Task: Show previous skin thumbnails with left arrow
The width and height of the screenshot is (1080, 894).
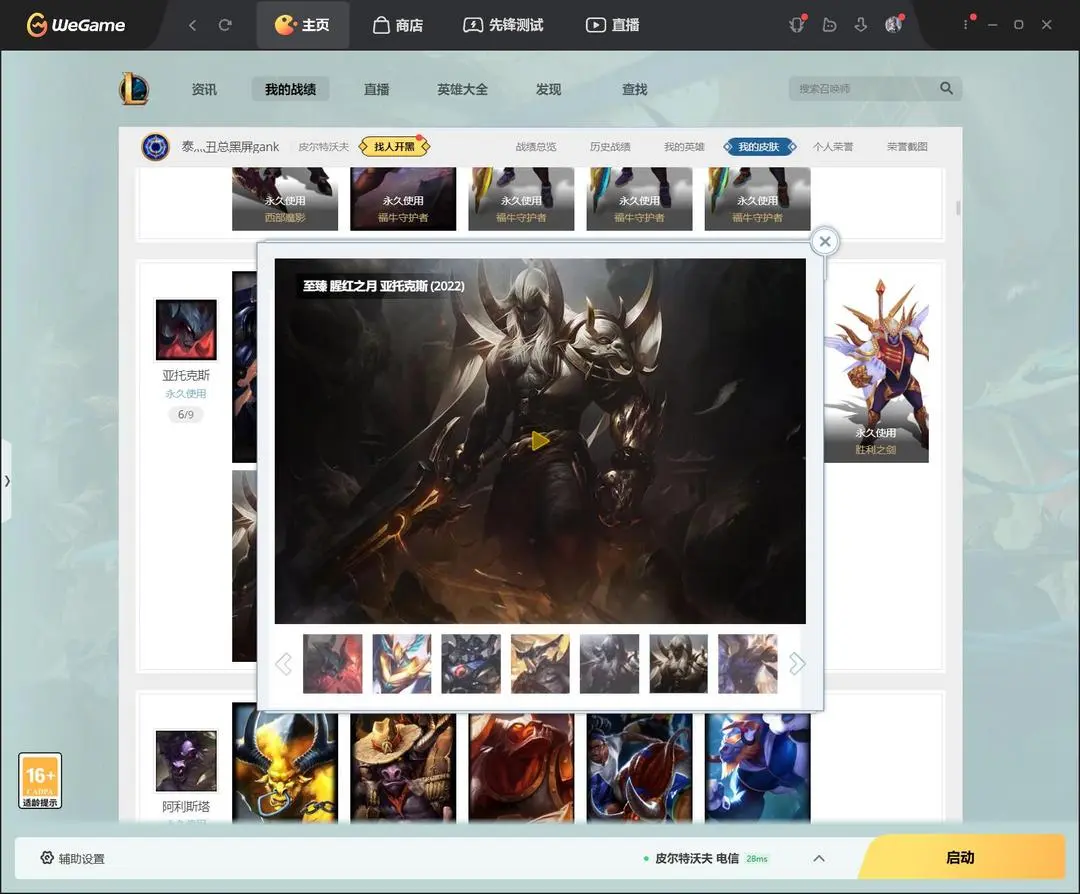Action: point(283,664)
